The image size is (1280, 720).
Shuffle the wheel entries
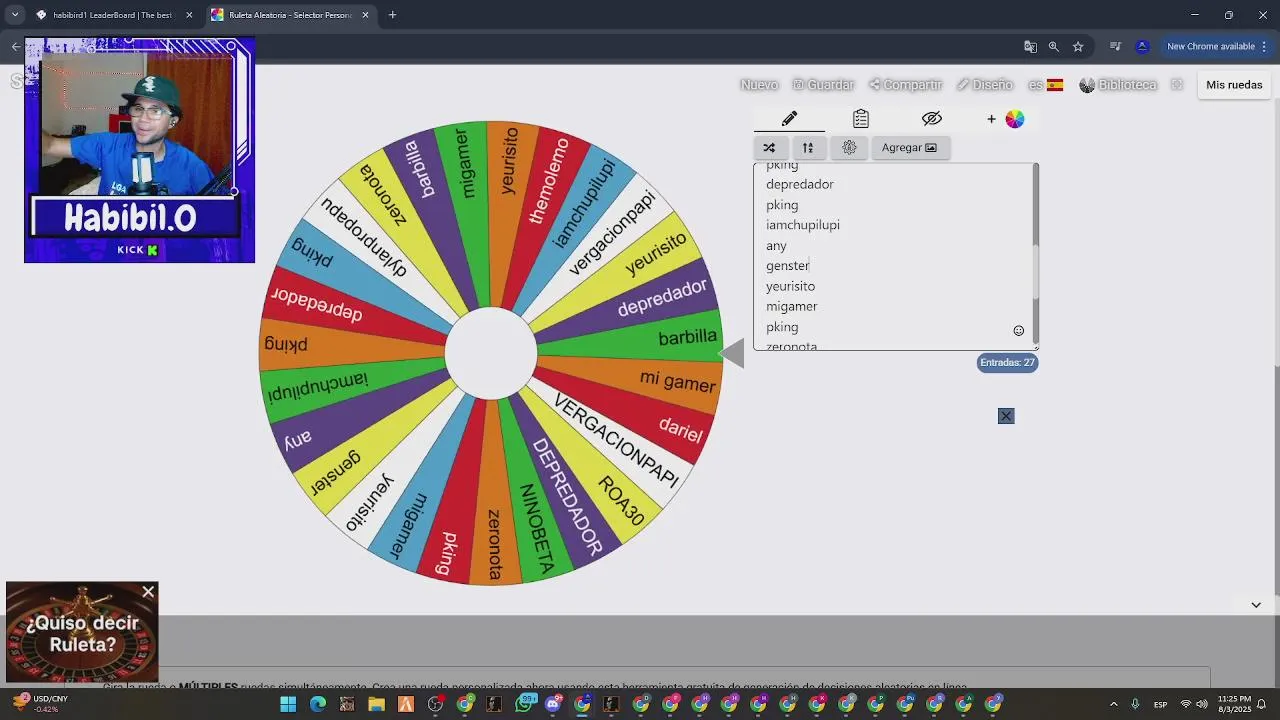769,147
